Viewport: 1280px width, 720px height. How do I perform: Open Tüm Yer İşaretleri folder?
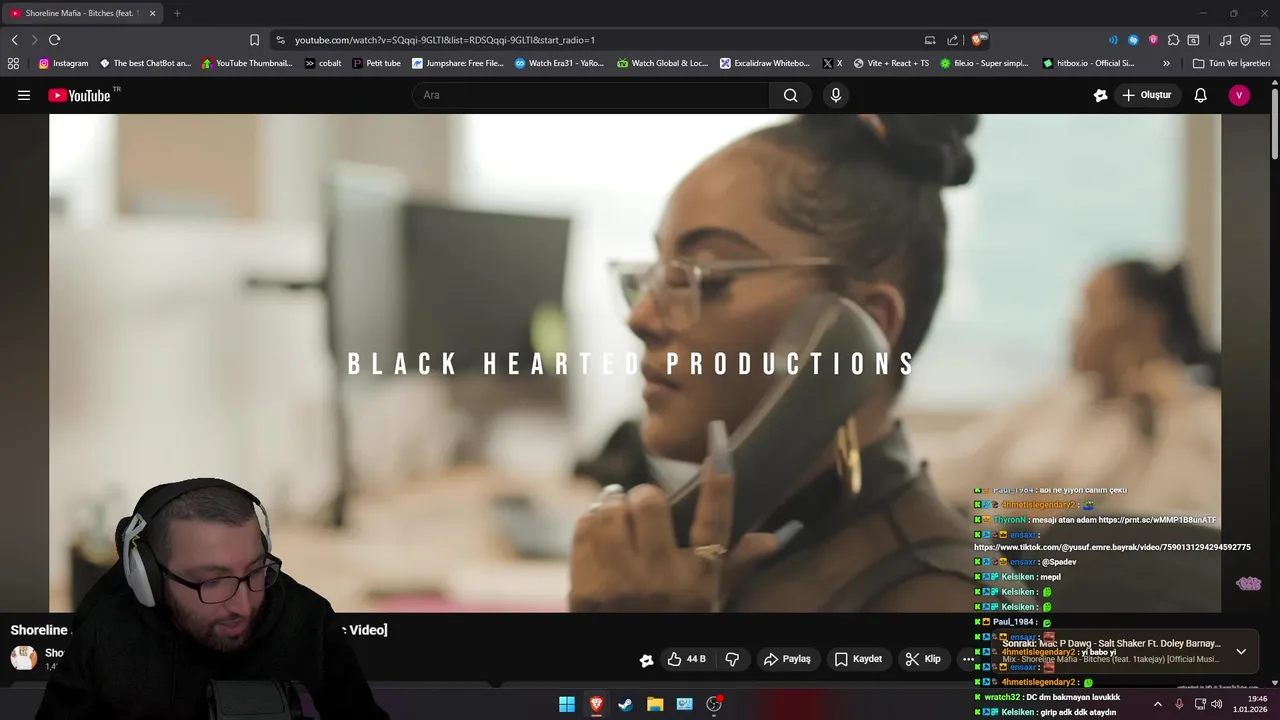1232,63
